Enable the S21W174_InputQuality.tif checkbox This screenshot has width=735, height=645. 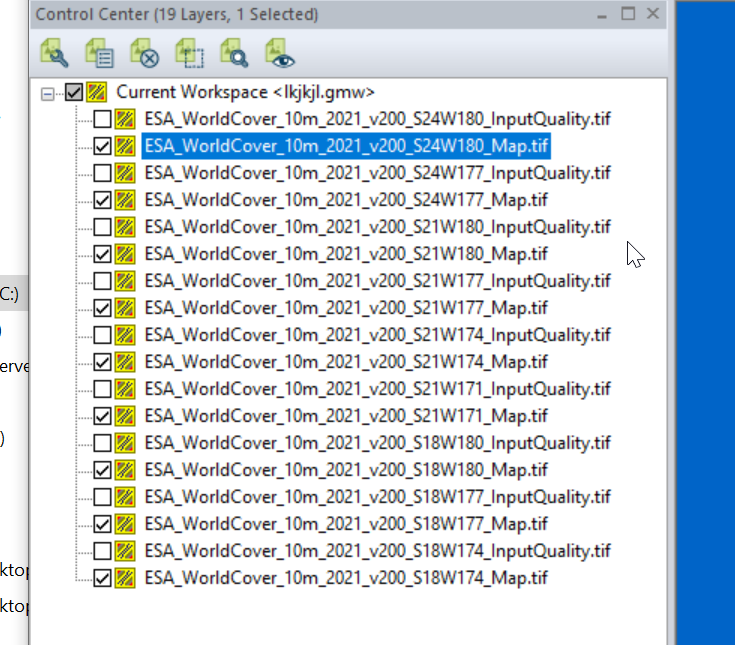click(x=102, y=335)
